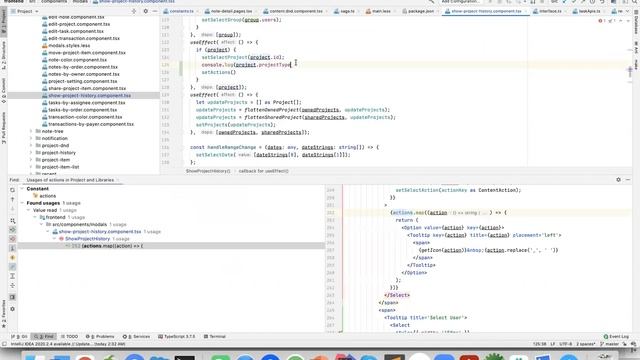Collapse the Constant node
Image resolution: width=640 pixels, height=360 pixels.
coord(22,189)
